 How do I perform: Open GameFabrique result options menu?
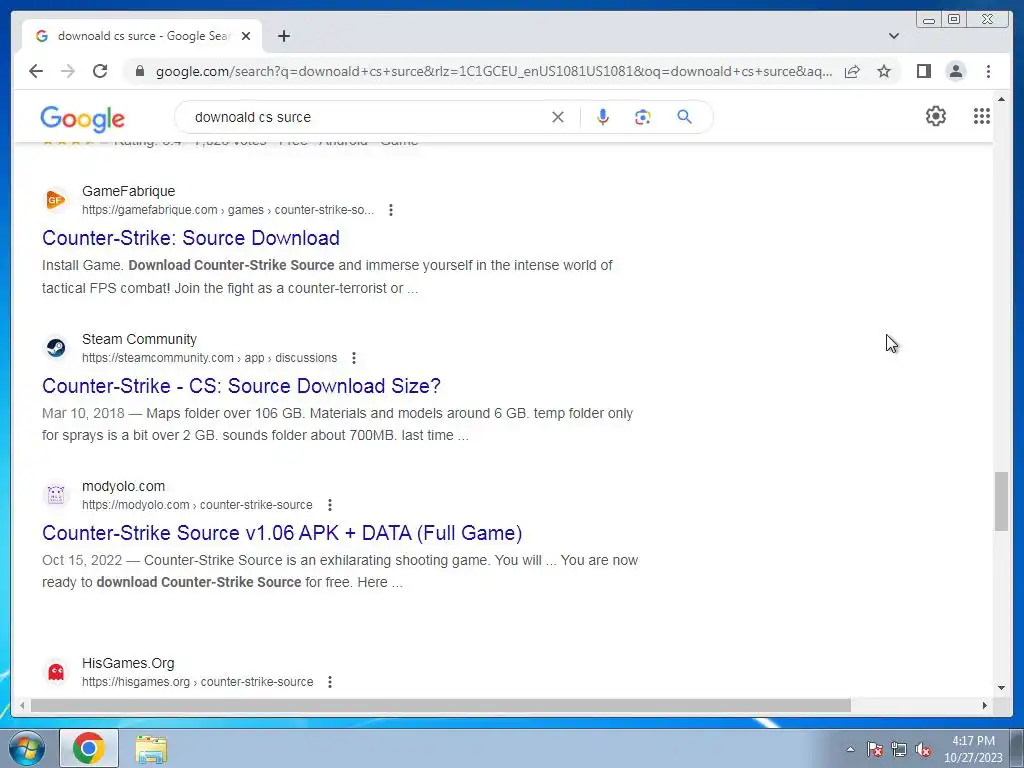[391, 210]
